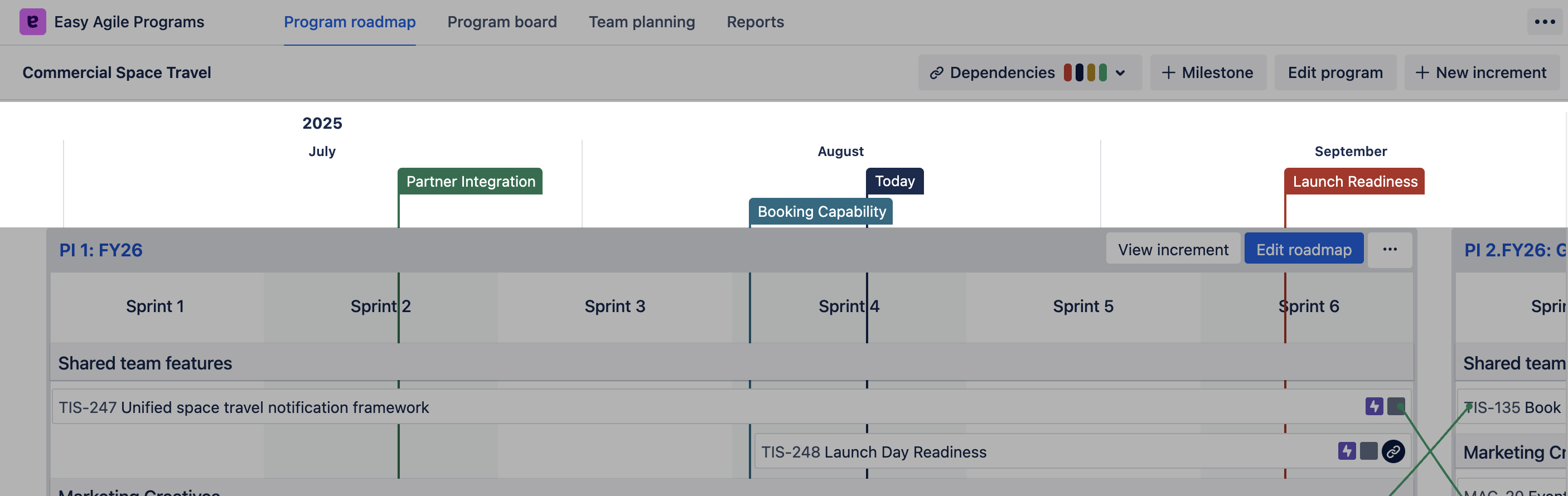Image resolution: width=1568 pixels, height=496 pixels.
Task: Go to the Reports tab
Action: [x=755, y=22]
